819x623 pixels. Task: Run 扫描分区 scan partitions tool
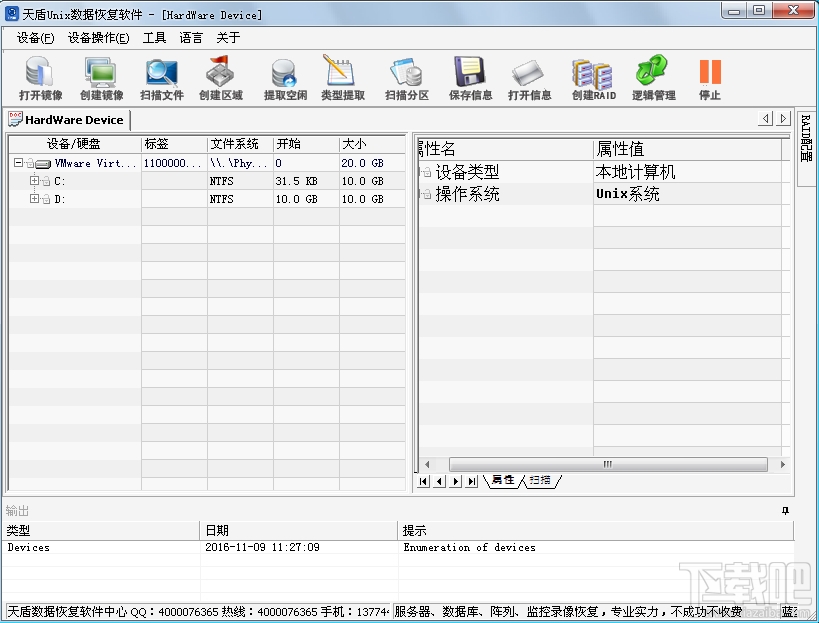[x=407, y=78]
